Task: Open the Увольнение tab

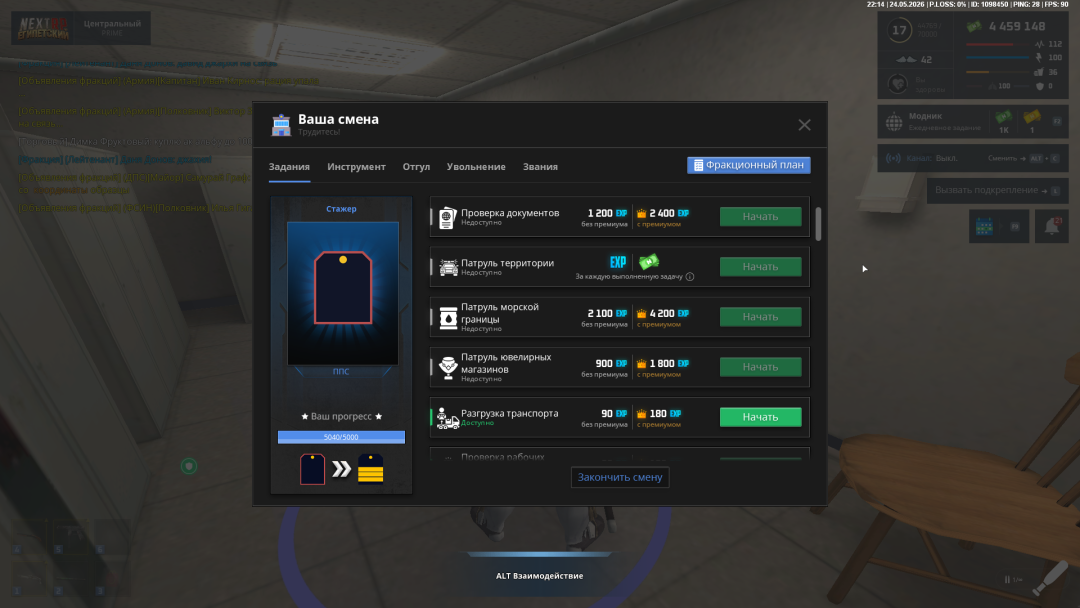Action: click(x=476, y=167)
